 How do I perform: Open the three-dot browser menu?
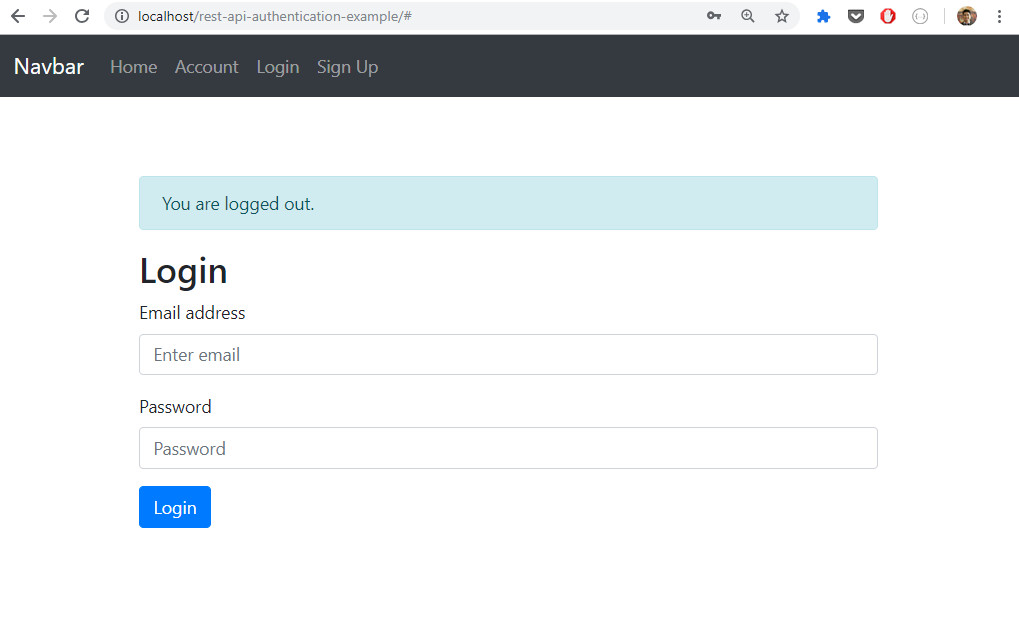pyautogui.click(x=998, y=16)
